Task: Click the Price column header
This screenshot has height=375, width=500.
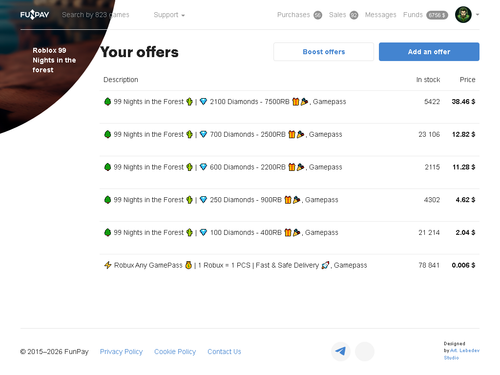Action: tap(467, 79)
